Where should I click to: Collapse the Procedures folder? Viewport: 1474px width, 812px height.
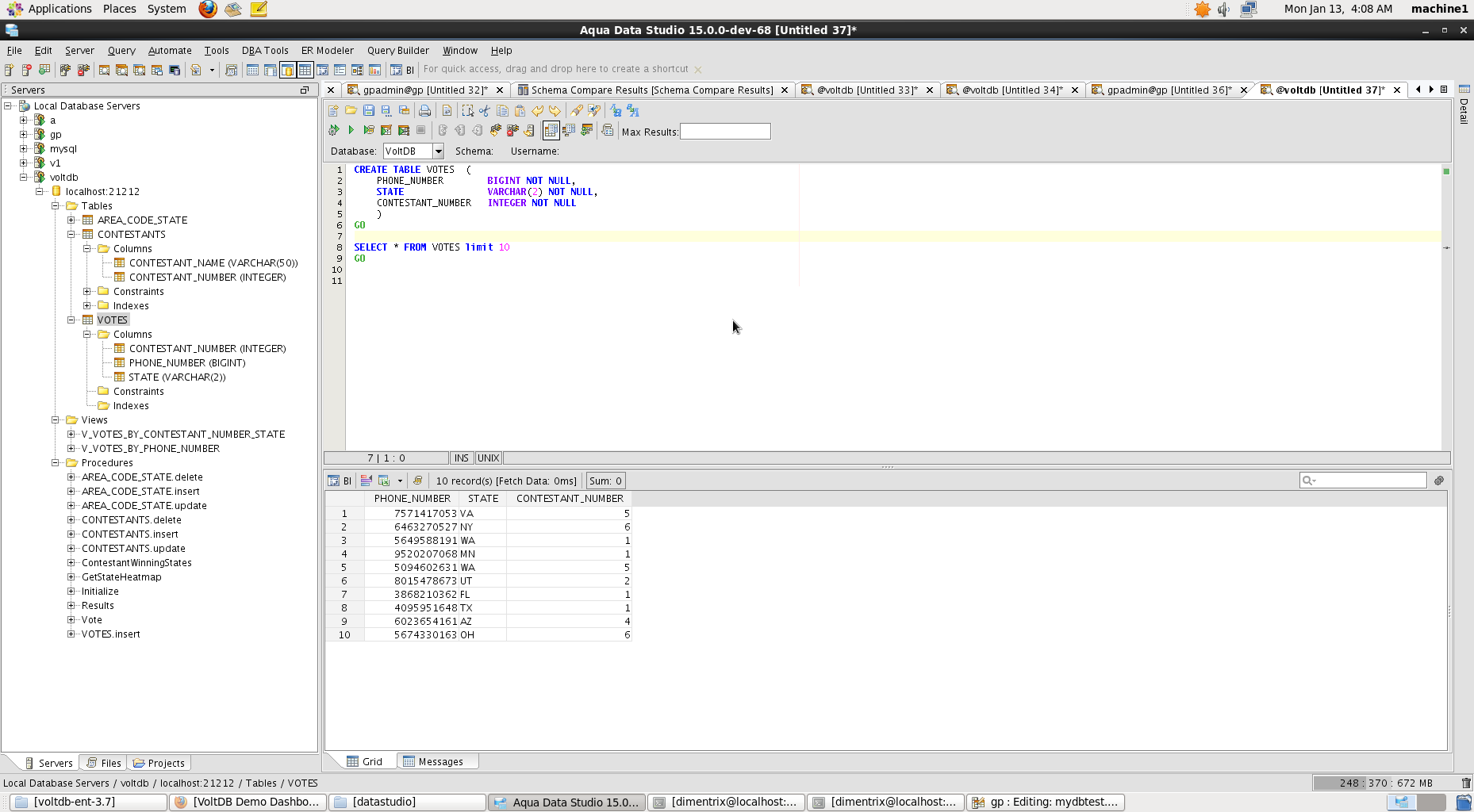56,463
